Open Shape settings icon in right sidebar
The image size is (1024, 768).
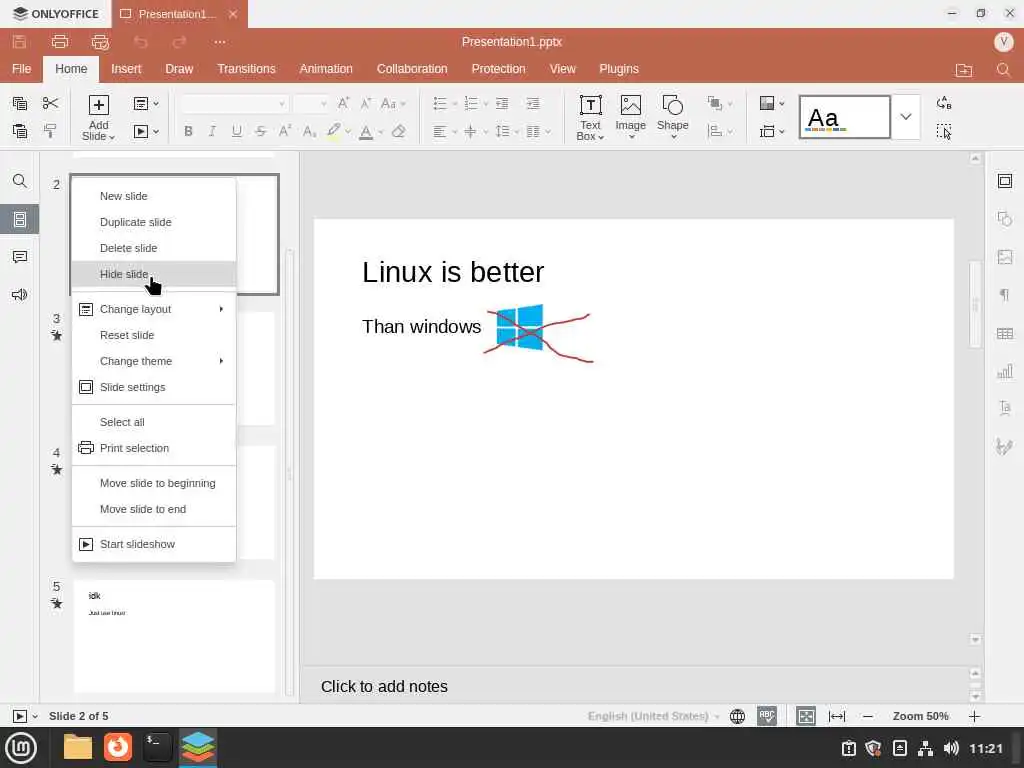(x=1004, y=219)
